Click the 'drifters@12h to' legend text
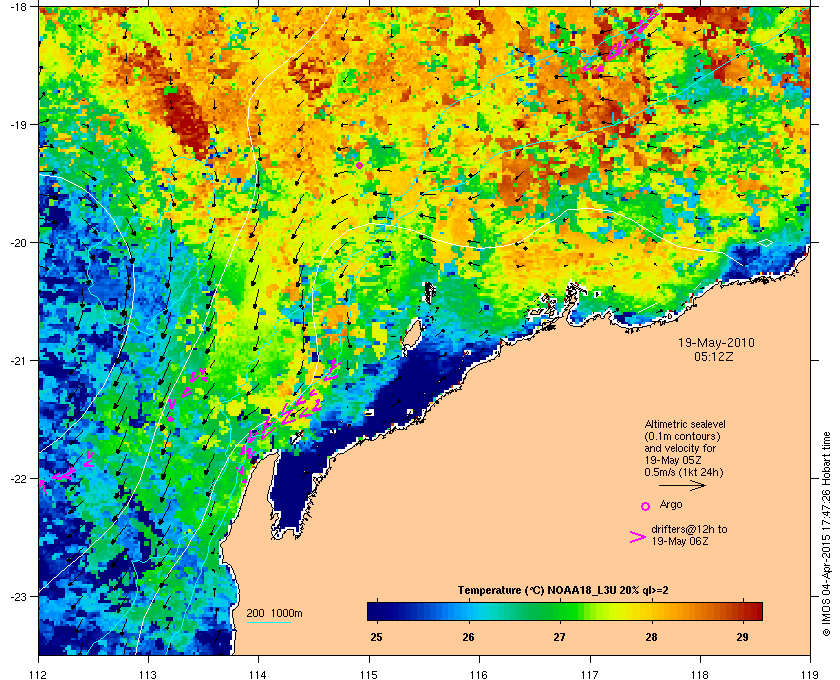The height and width of the screenshot is (680, 840). 689,529
